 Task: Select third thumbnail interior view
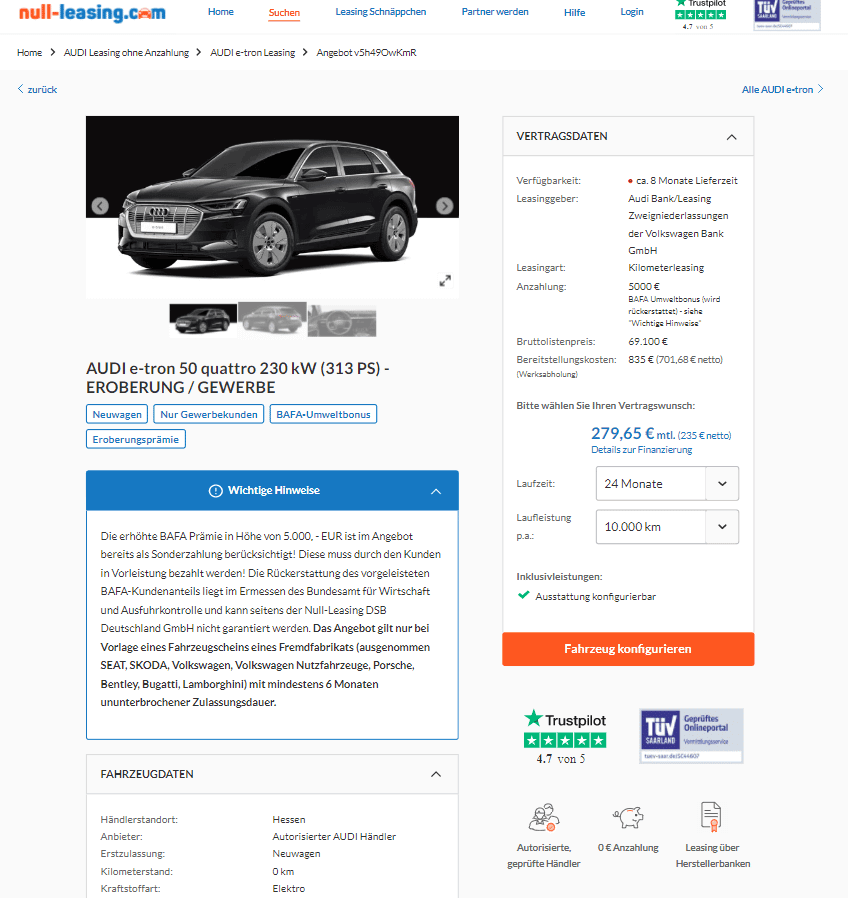[x=342, y=321]
